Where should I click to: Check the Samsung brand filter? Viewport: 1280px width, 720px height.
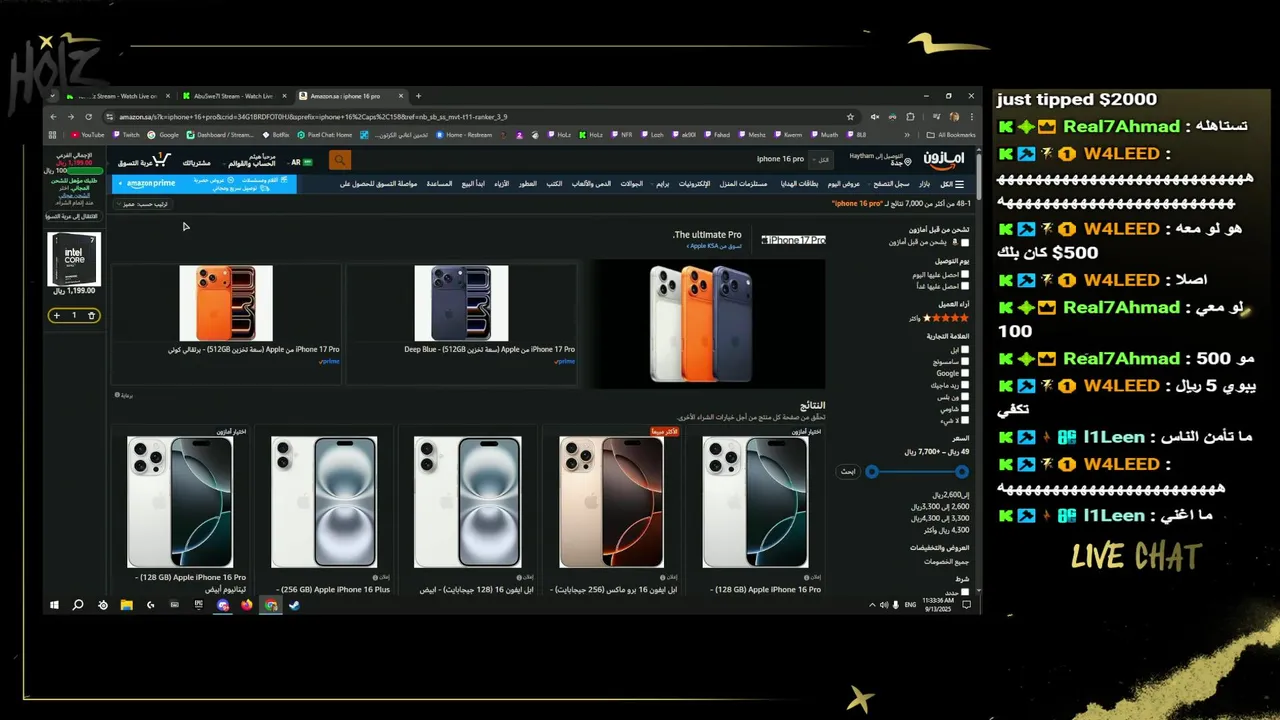(965, 362)
